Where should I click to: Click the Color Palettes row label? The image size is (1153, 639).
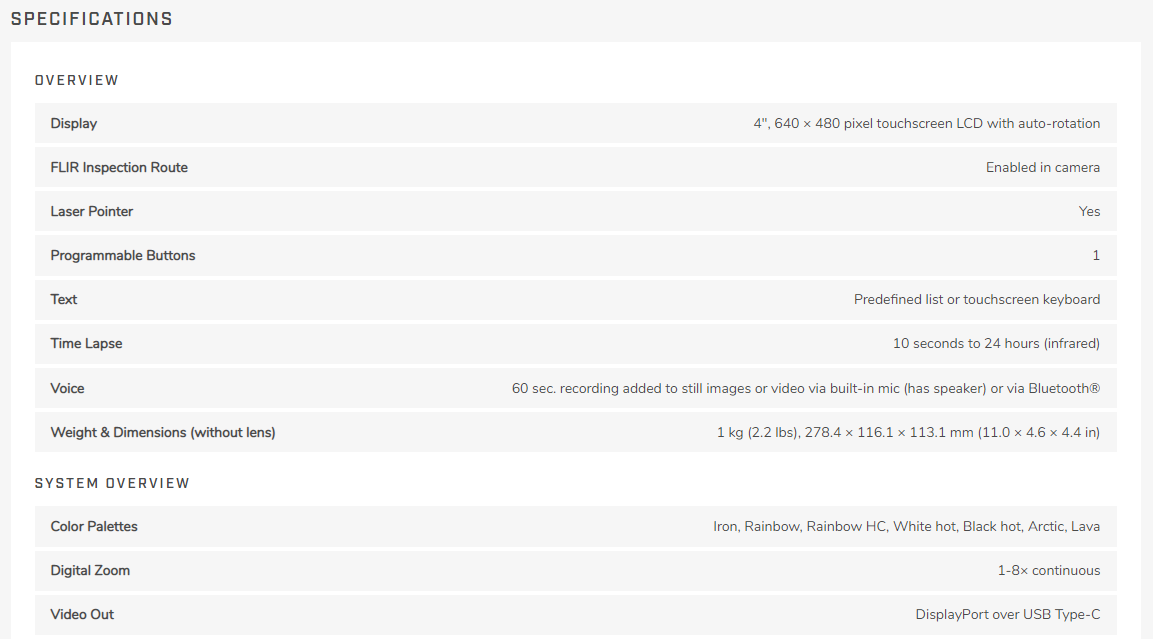click(x=94, y=526)
